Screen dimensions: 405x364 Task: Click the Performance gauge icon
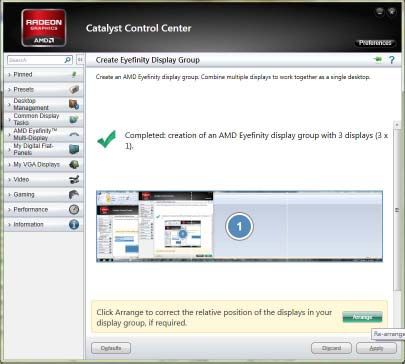[x=74, y=209]
